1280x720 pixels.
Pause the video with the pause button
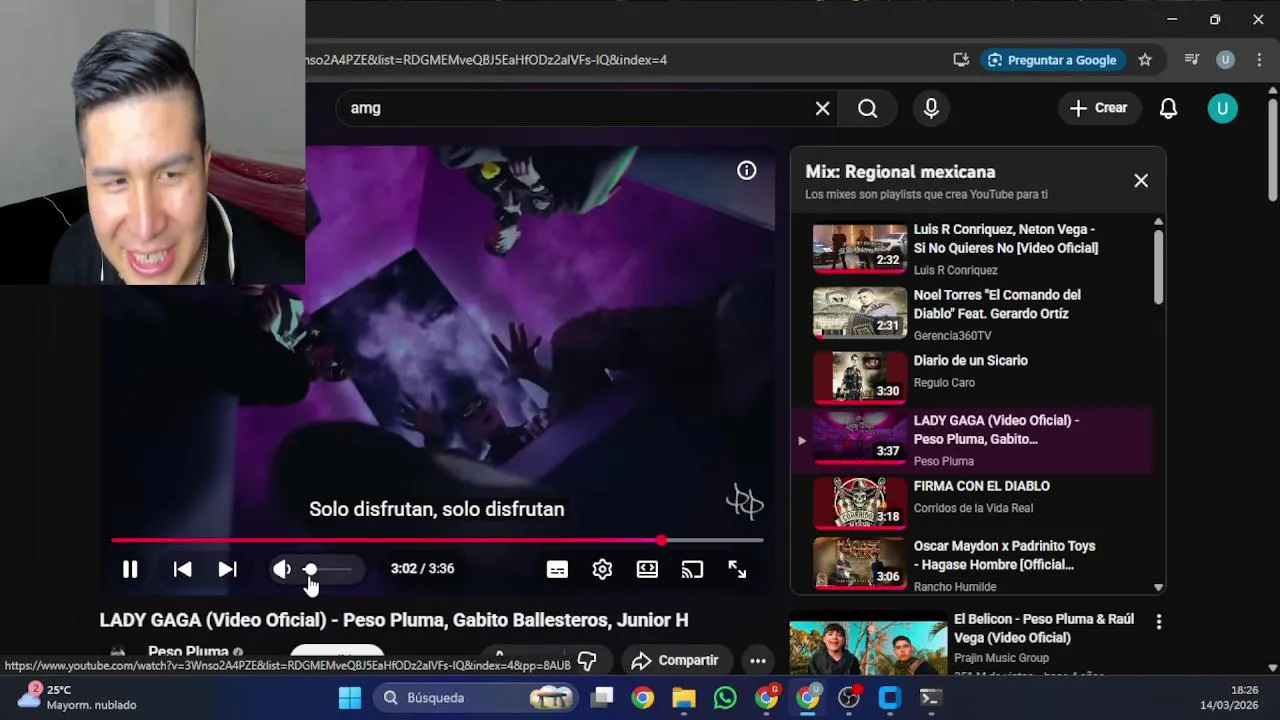point(130,569)
